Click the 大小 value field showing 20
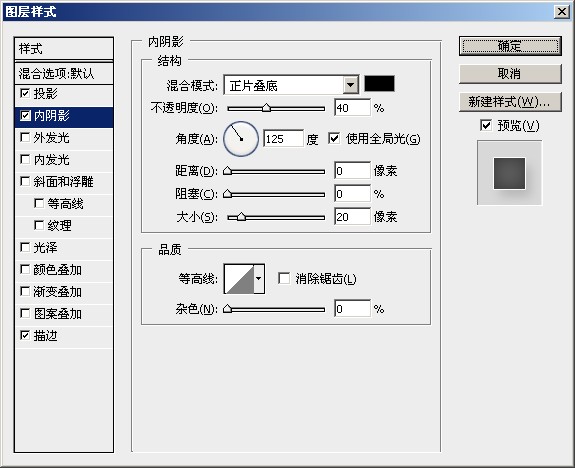This screenshot has width=575, height=468. 352,217
